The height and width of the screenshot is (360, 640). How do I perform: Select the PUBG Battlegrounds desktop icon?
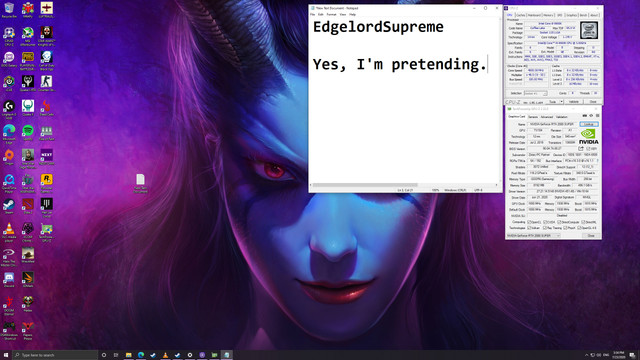(28, 61)
